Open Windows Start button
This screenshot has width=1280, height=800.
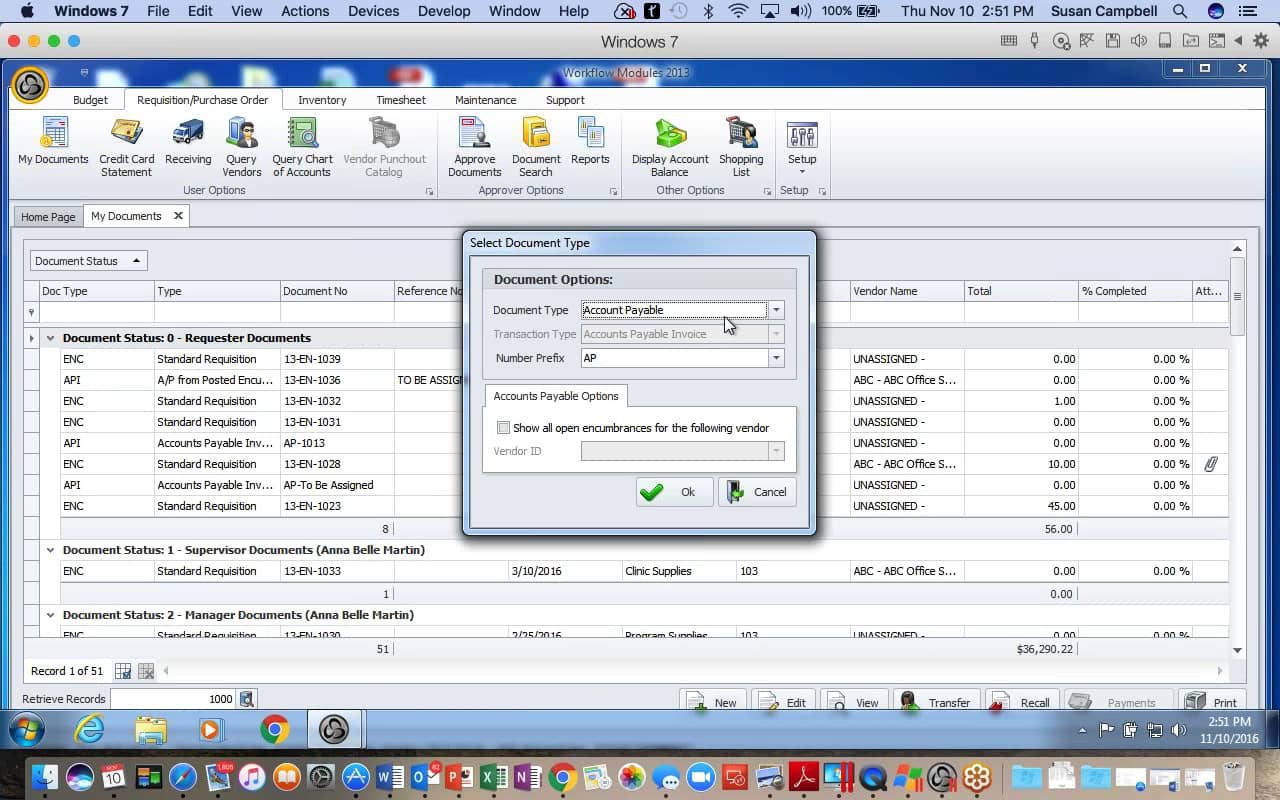[x=27, y=730]
